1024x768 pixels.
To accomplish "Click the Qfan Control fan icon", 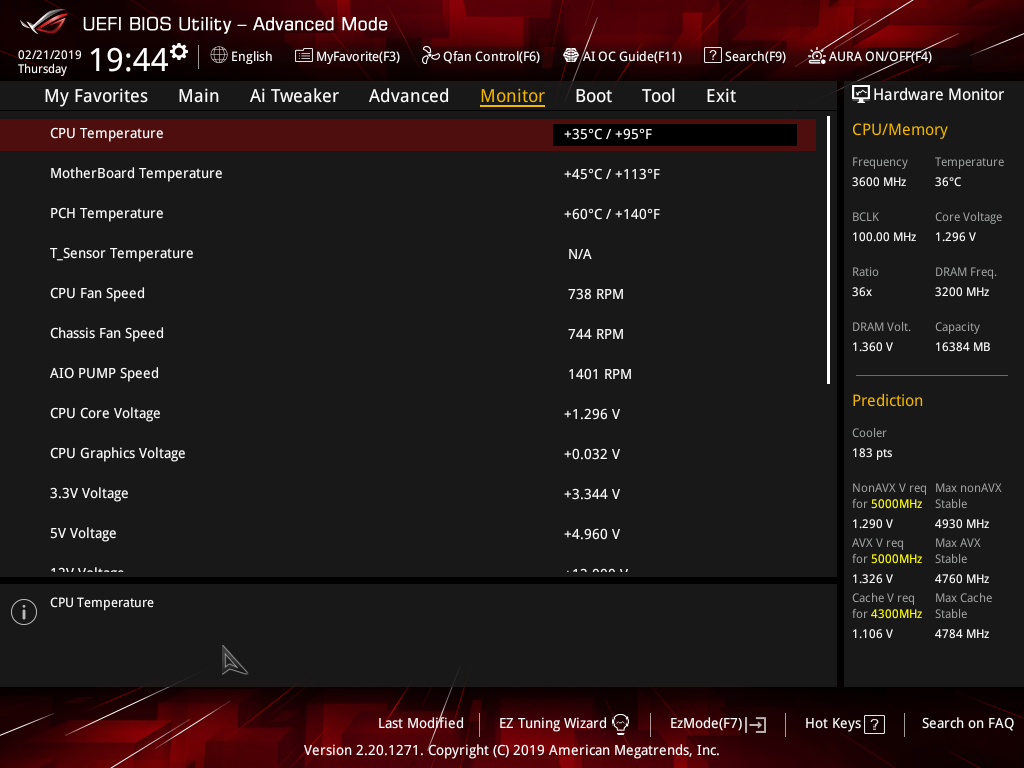I will pos(430,56).
